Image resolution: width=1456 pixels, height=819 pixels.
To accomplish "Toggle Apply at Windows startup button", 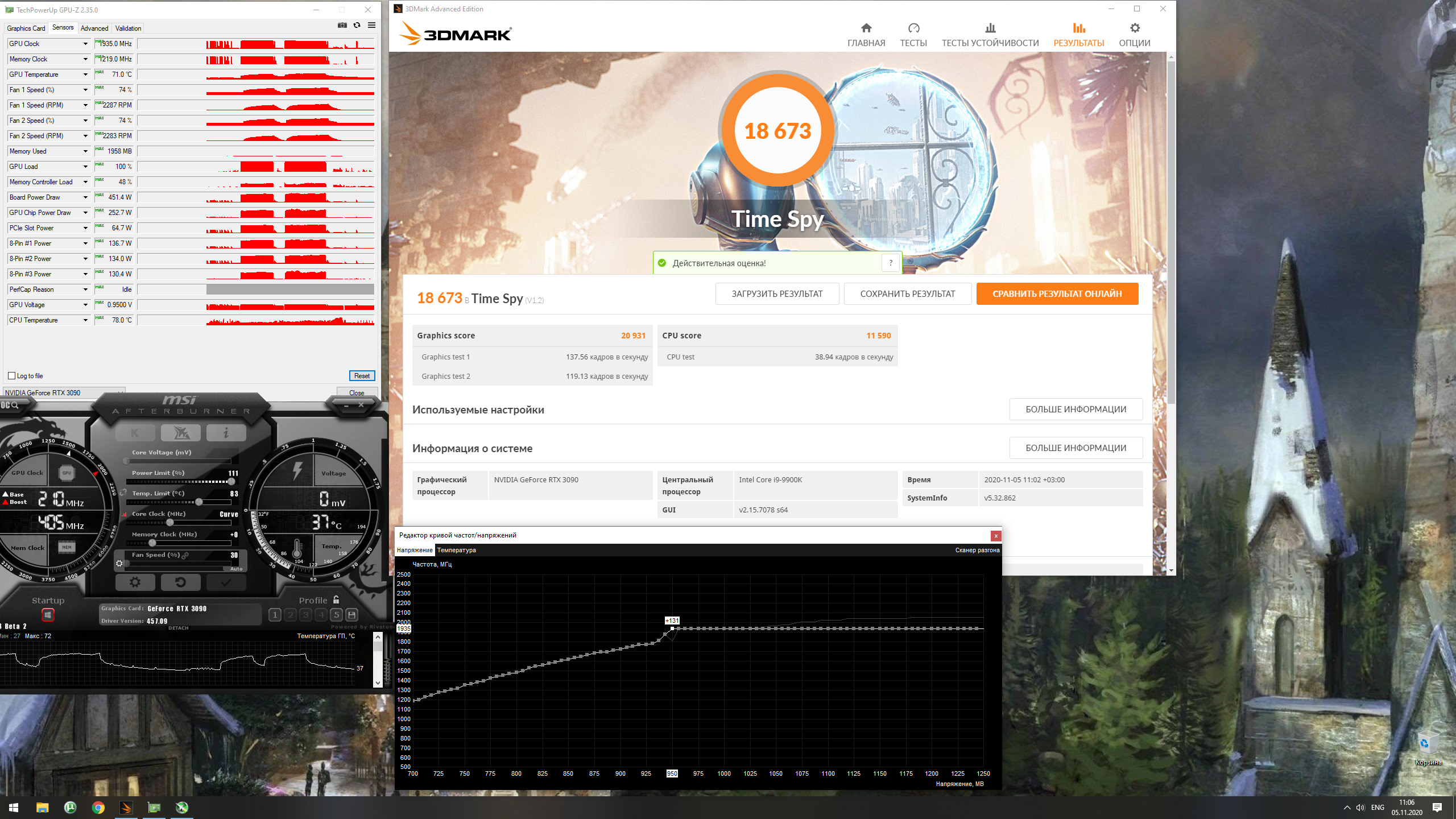I will (48, 615).
